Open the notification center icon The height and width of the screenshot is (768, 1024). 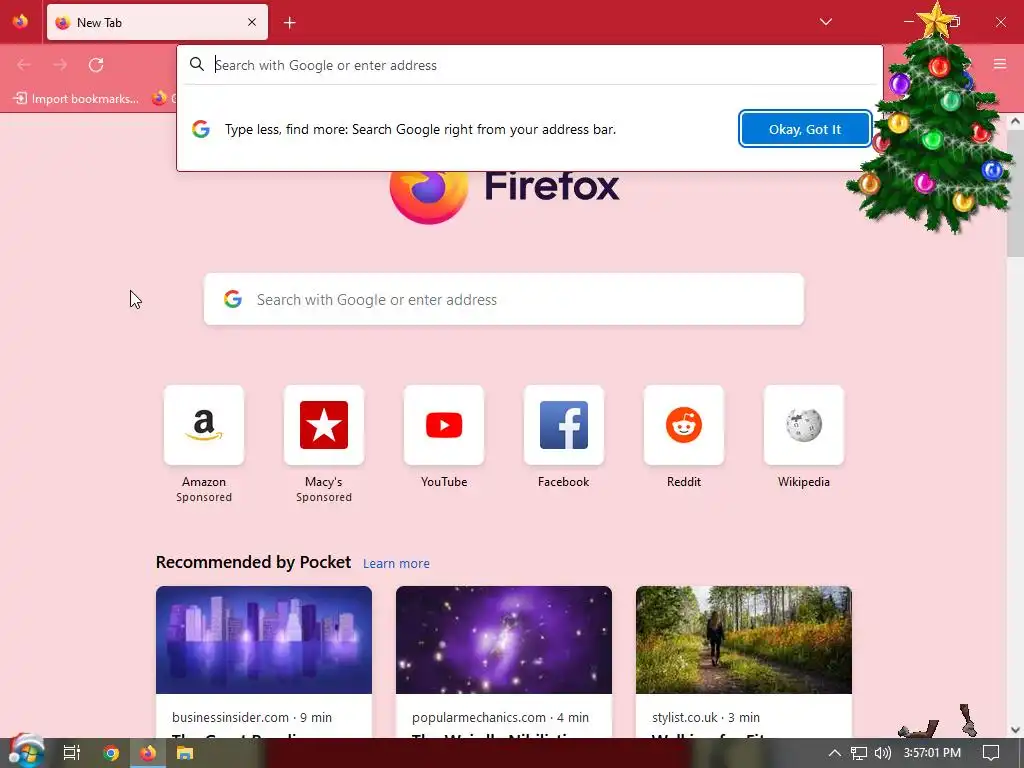click(x=991, y=753)
